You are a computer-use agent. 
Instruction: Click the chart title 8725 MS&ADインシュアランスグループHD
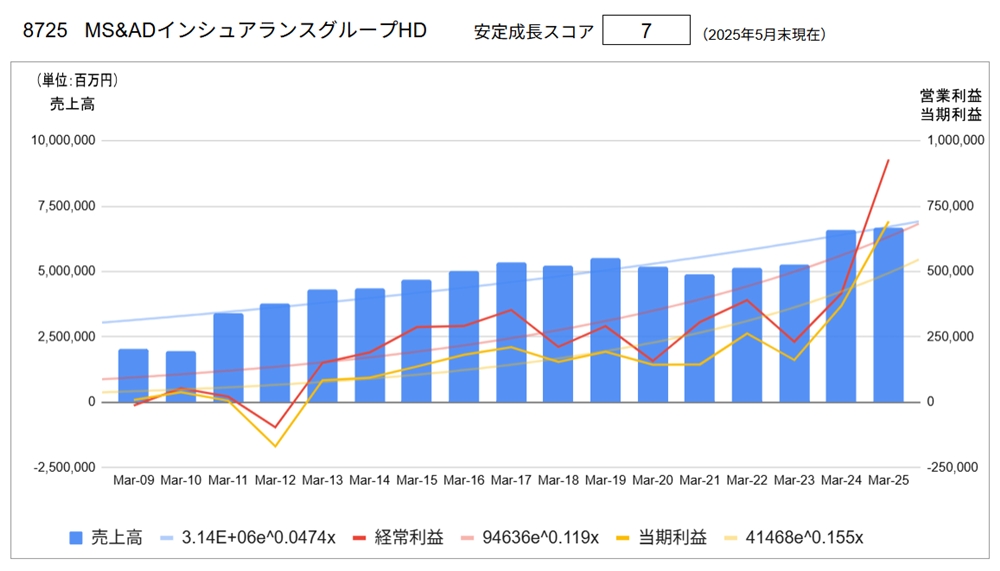[224, 30]
